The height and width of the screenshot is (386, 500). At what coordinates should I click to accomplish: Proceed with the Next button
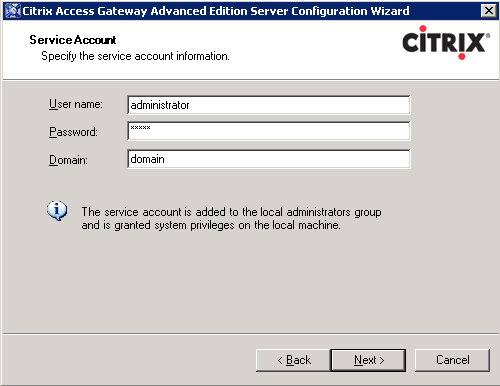coord(369,360)
